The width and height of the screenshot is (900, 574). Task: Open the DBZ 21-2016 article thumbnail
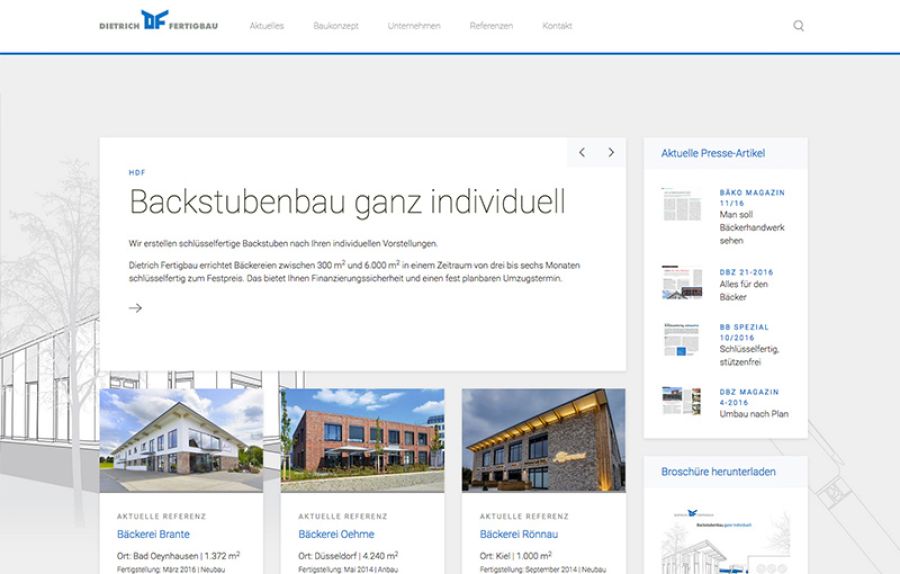682,282
